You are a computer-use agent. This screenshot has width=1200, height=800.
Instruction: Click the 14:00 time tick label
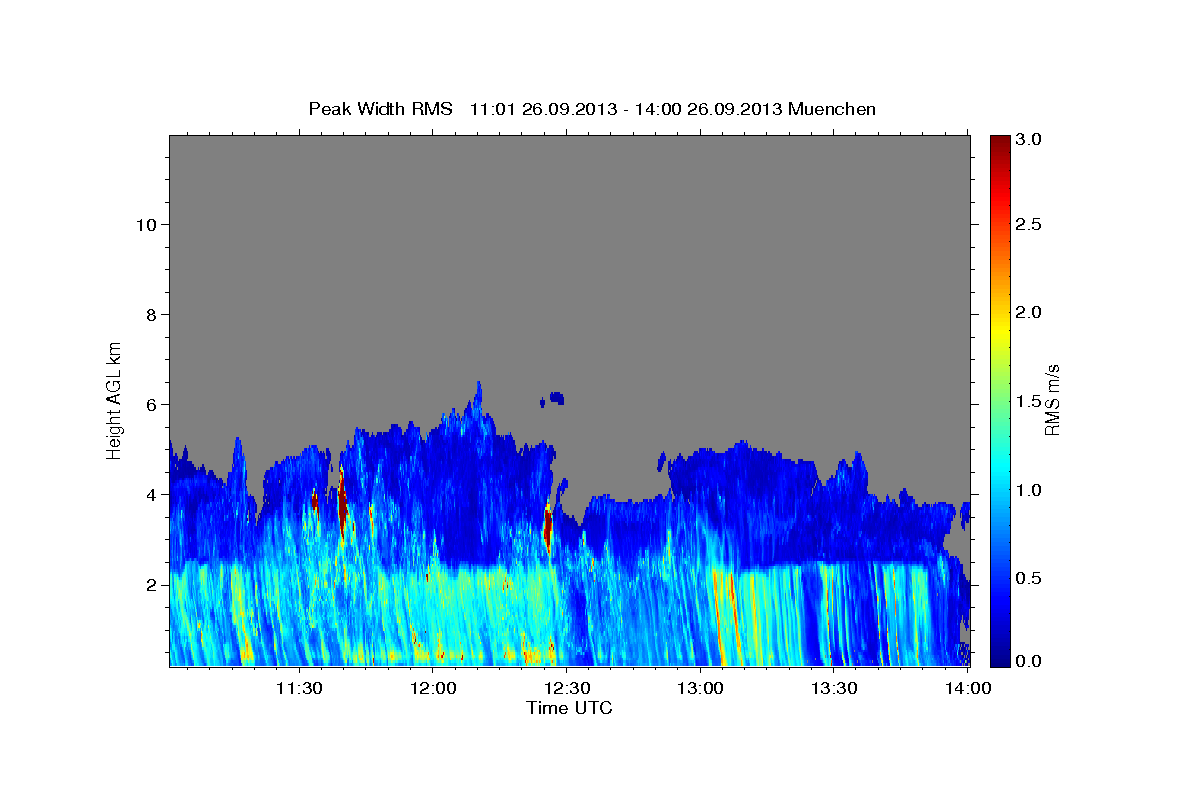(969, 688)
